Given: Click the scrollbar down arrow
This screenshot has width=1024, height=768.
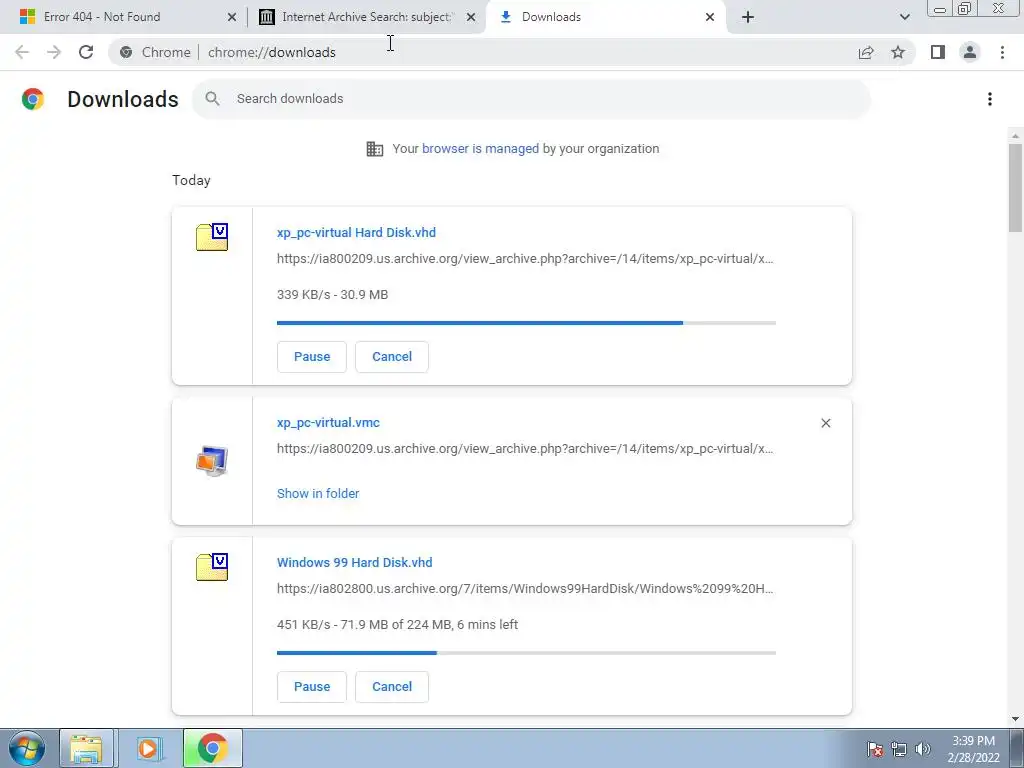Looking at the screenshot, I should click(1015, 719).
